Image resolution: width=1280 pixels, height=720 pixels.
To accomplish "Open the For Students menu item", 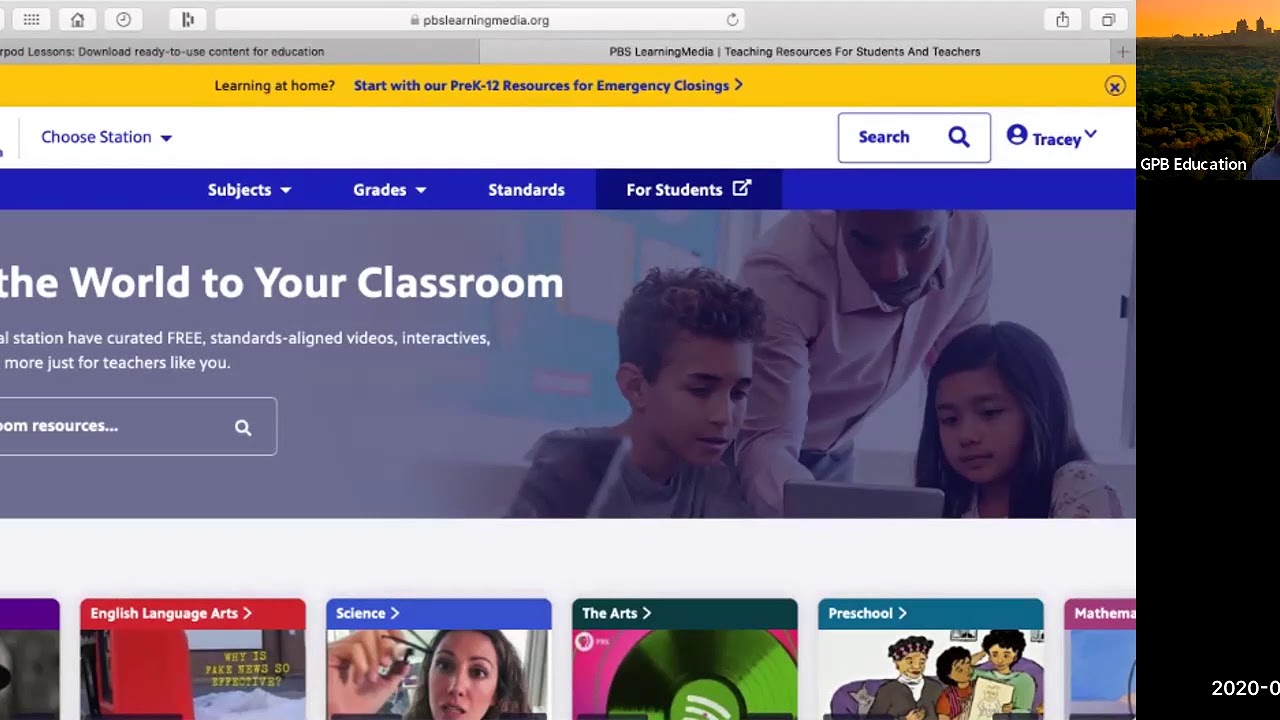I will click(x=688, y=189).
